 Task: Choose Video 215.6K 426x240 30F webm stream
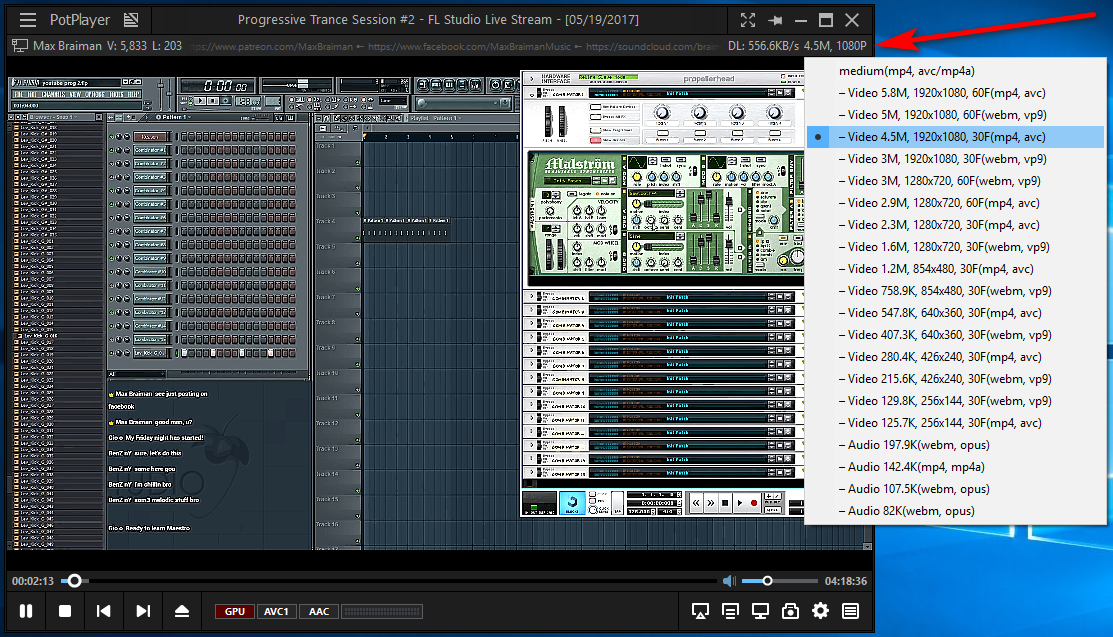click(x=955, y=379)
